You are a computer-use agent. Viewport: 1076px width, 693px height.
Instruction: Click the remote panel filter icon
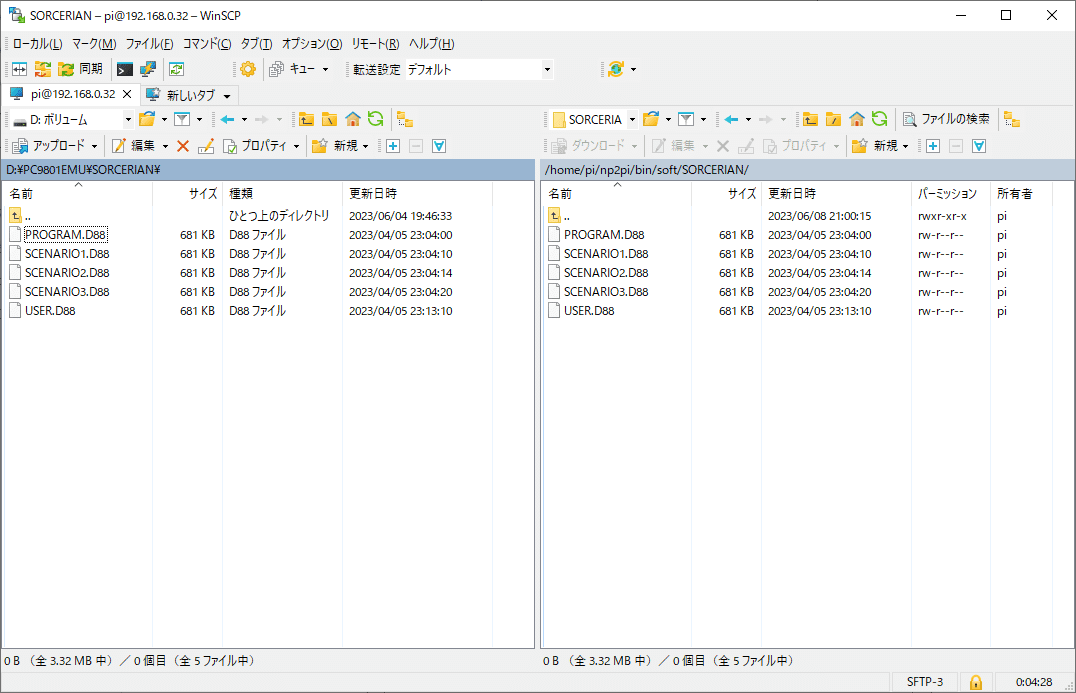point(686,119)
